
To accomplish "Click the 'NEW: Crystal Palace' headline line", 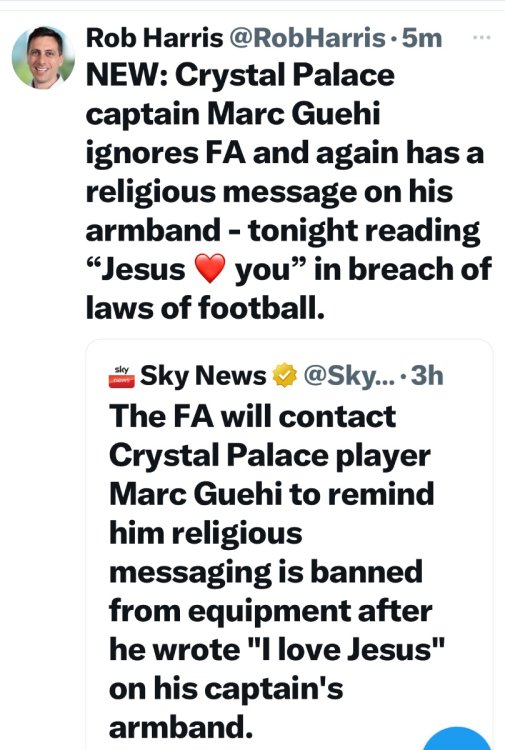I will click(240, 76).
